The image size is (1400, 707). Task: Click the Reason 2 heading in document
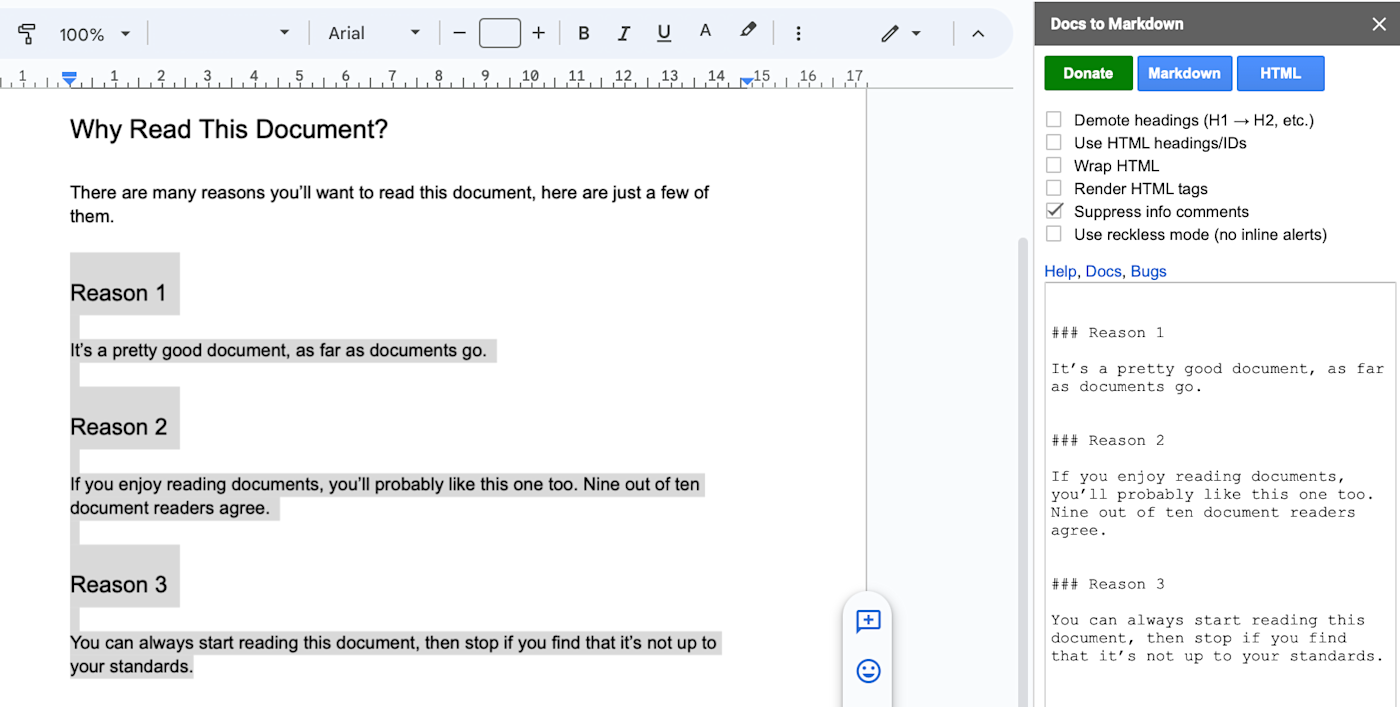[118, 427]
